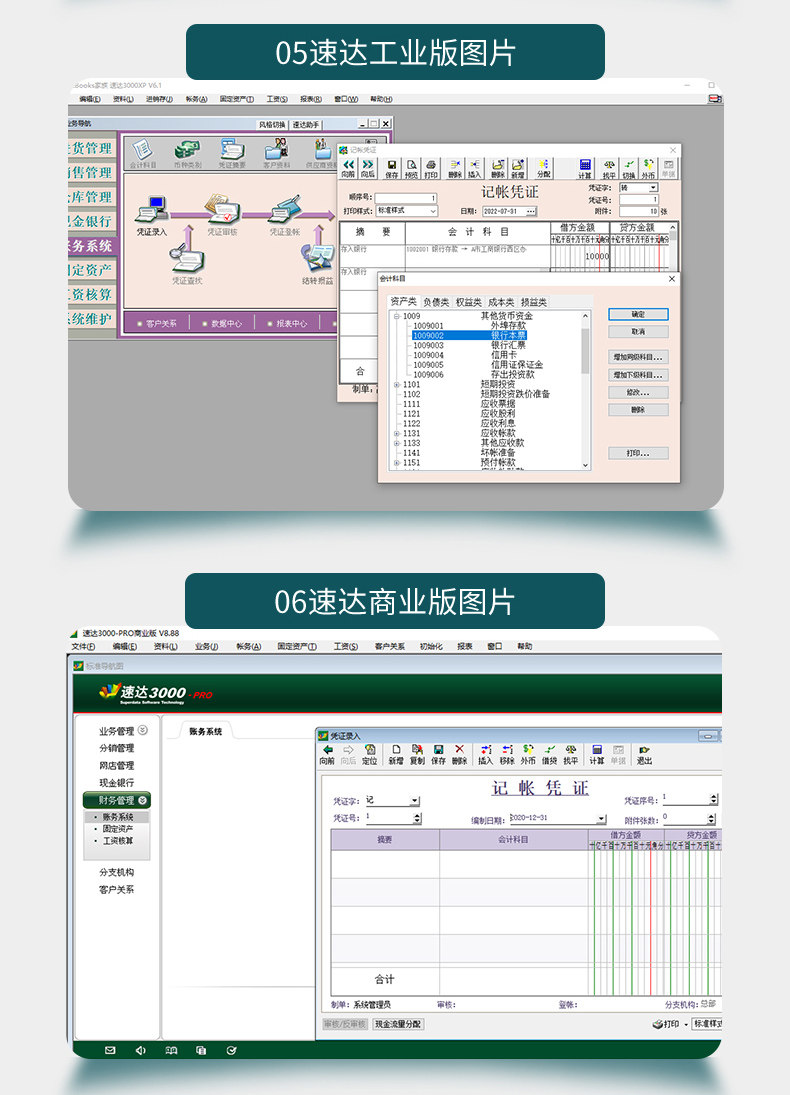Open 客户关系 menu in 速达3000-PRO menu bar
This screenshot has width=790, height=1095.
[389, 647]
